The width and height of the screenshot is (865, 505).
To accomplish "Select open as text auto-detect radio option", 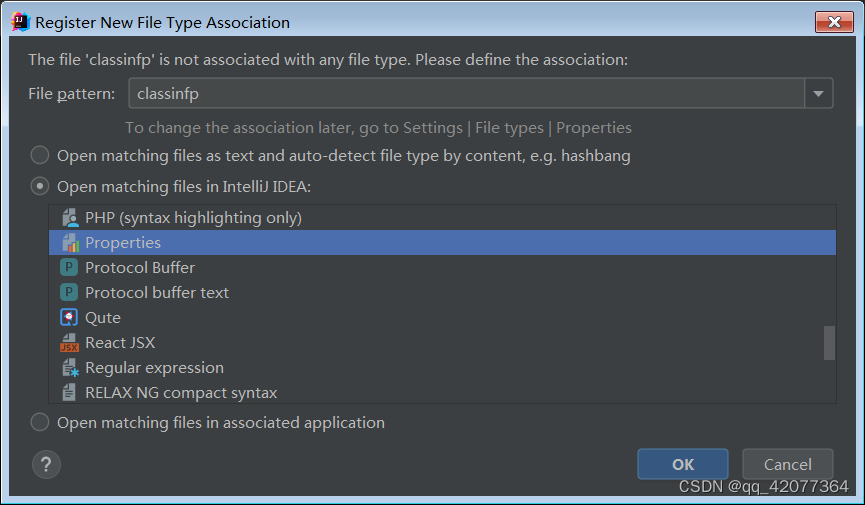I will [x=40, y=156].
